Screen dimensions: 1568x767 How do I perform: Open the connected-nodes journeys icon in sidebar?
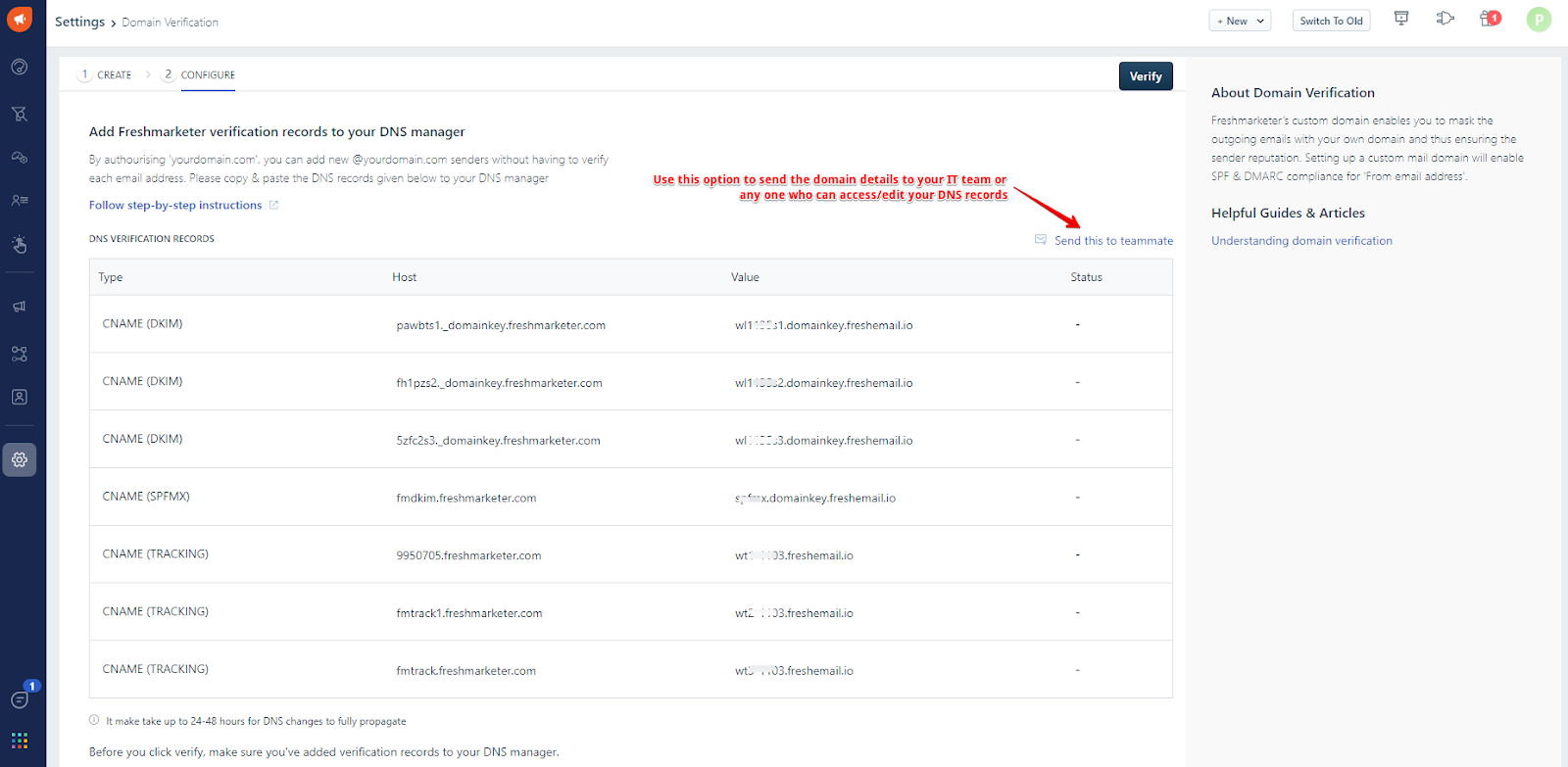(20, 354)
